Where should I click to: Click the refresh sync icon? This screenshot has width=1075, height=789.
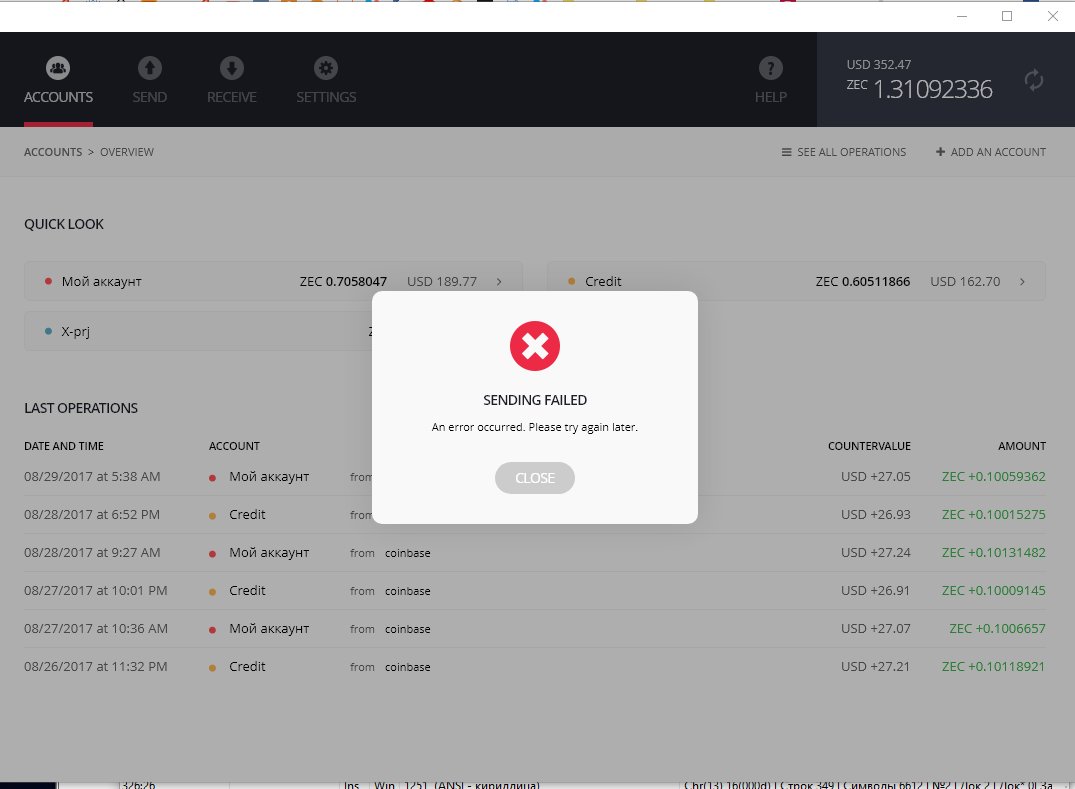coord(1034,80)
